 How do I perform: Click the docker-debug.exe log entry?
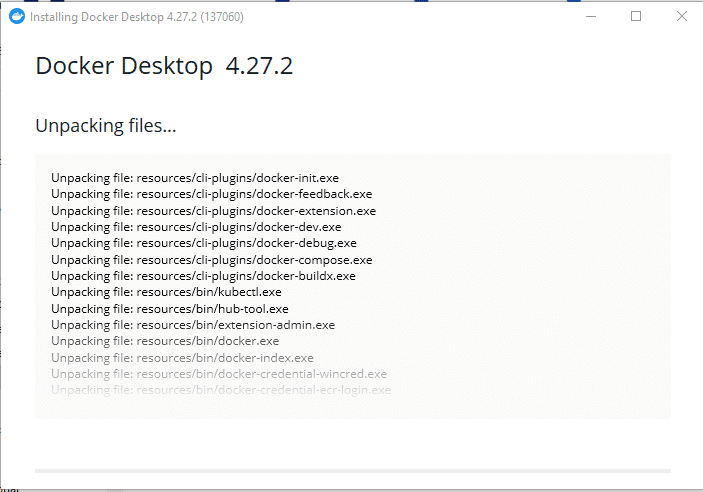click(203, 243)
